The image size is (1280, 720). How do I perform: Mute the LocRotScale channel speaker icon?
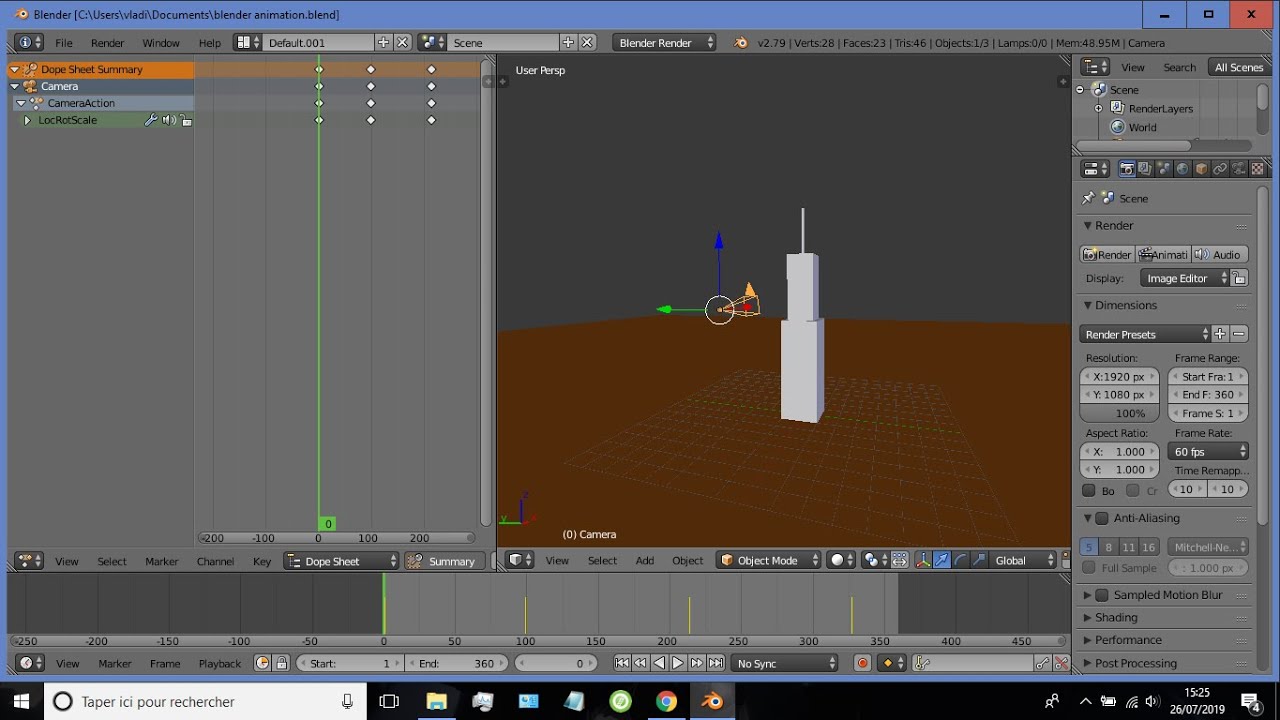pos(168,120)
